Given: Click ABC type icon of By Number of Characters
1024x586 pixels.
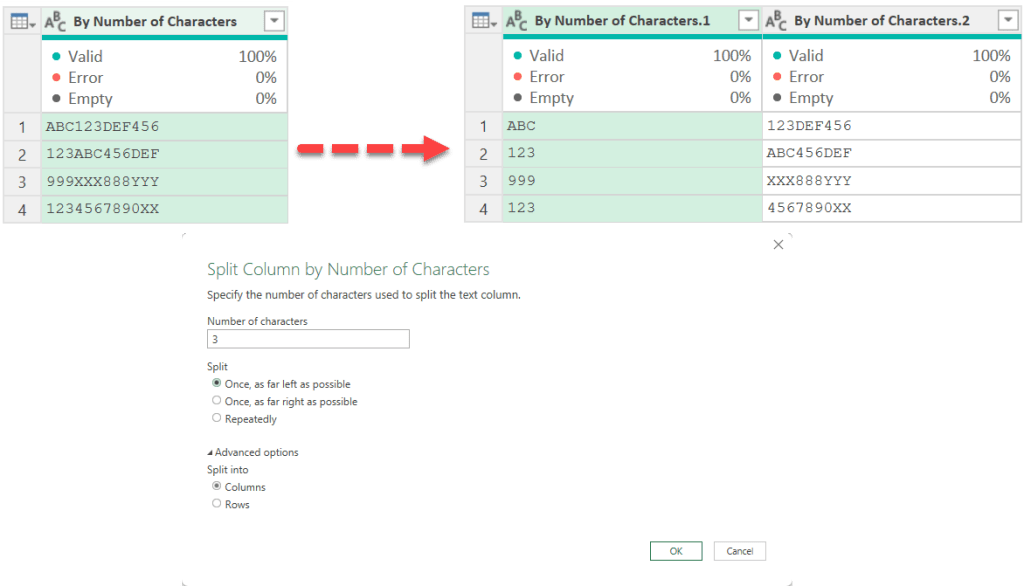Looking at the screenshot, I should pos(56,21).
